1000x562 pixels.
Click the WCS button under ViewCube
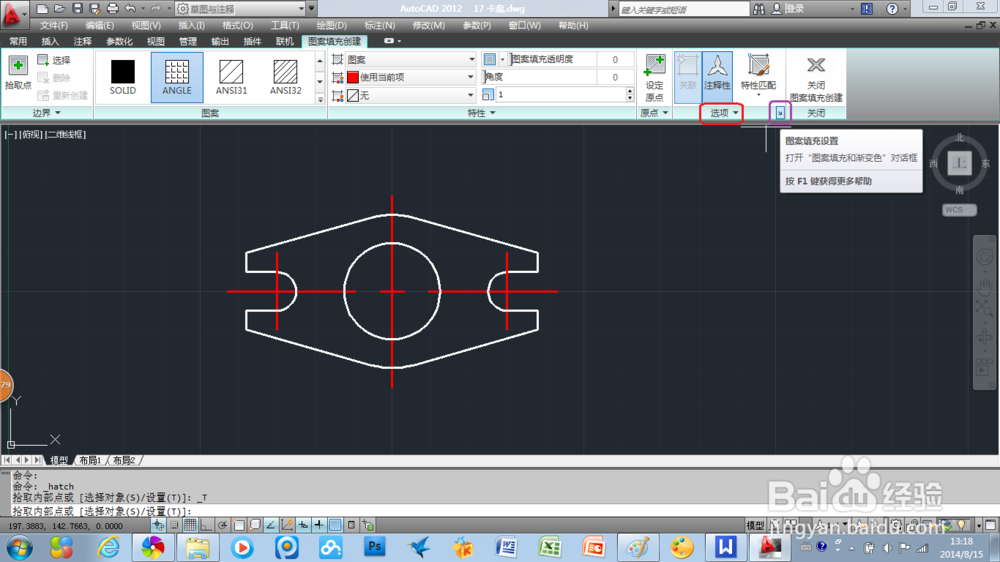coord(959,210)
